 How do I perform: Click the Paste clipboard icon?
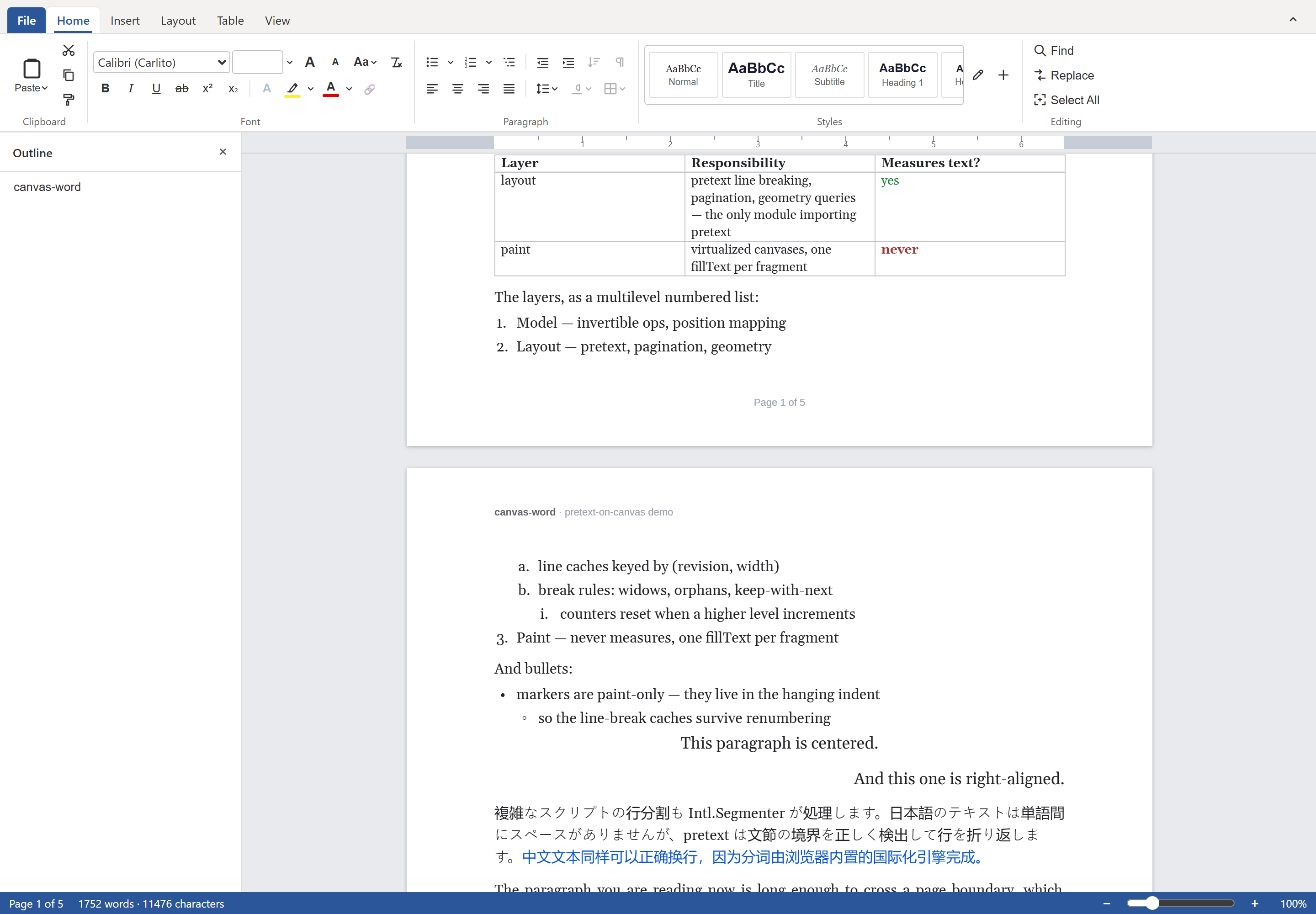coord(32,69)
